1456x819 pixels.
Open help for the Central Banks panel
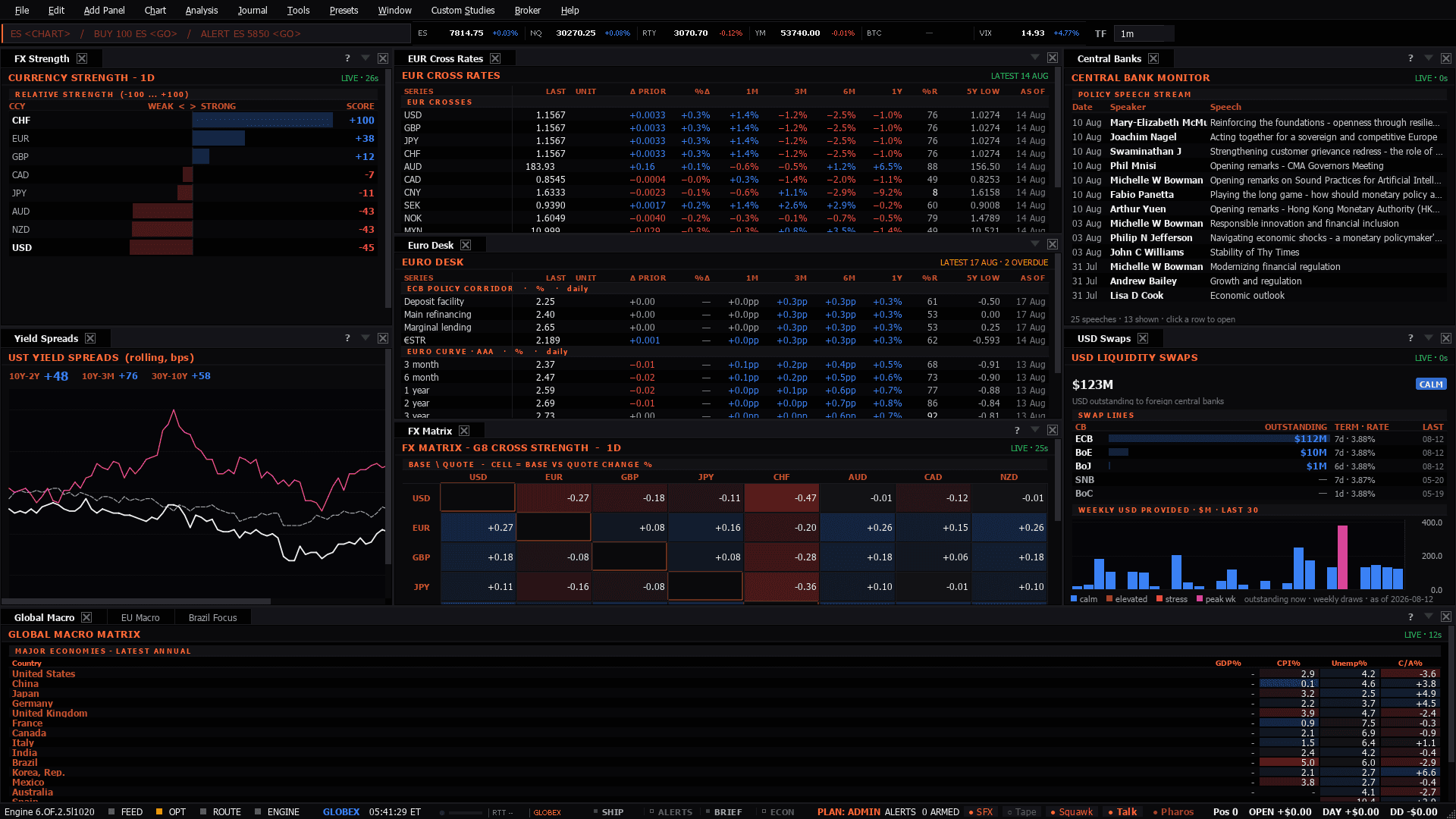[1410, 58]
